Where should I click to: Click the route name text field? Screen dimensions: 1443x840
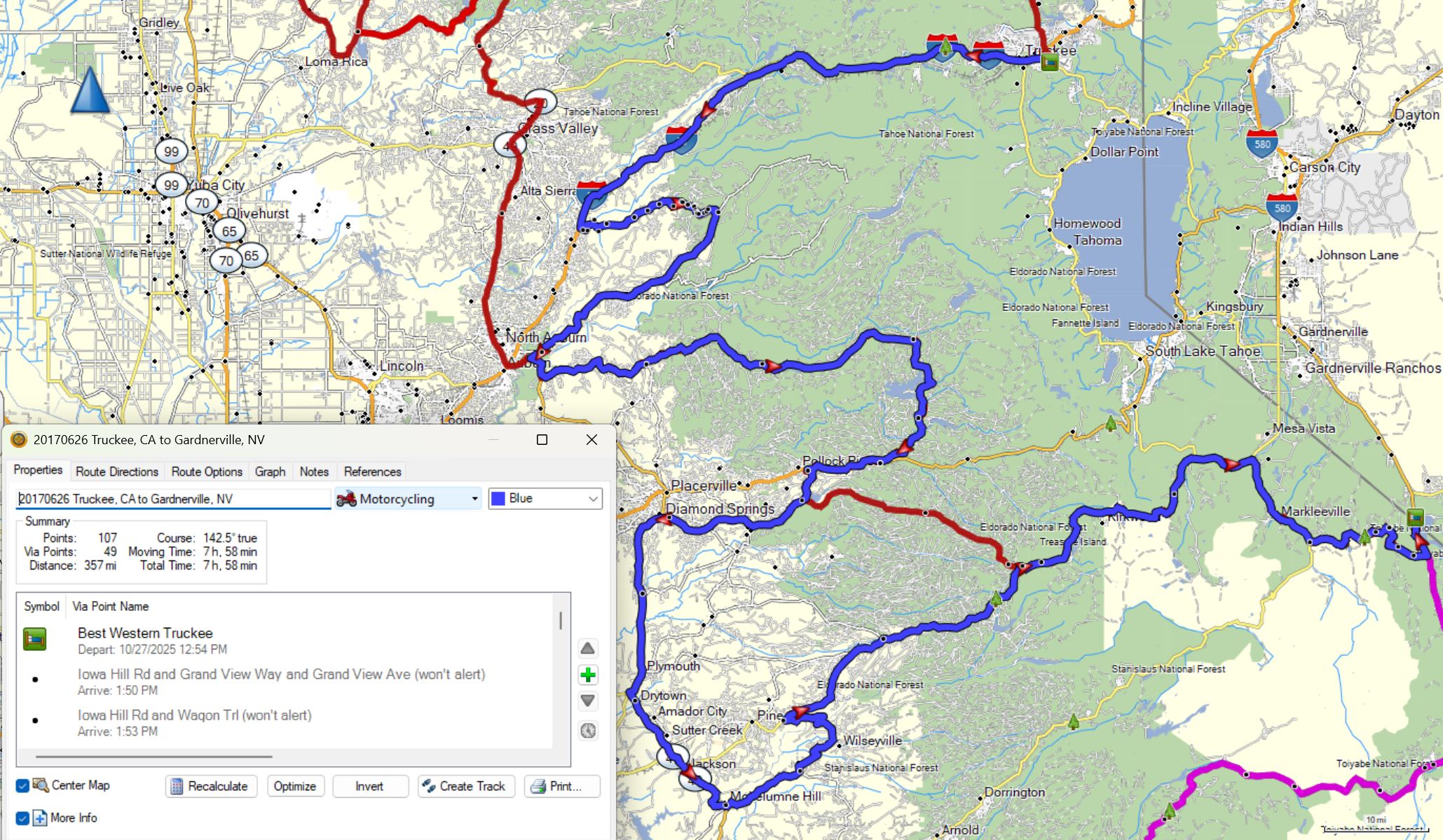pyautogui.click(x=173, y=499)
